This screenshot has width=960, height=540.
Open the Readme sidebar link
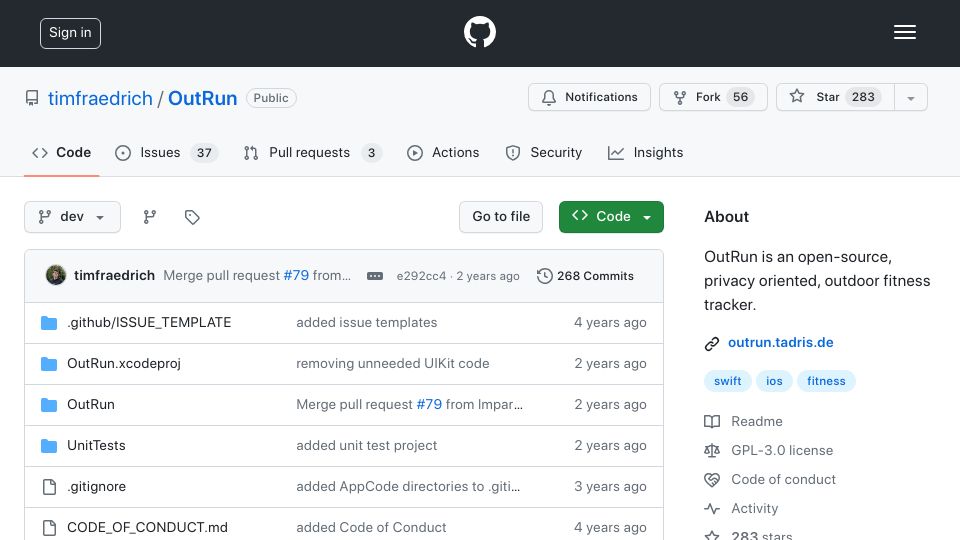coord(757,421)
